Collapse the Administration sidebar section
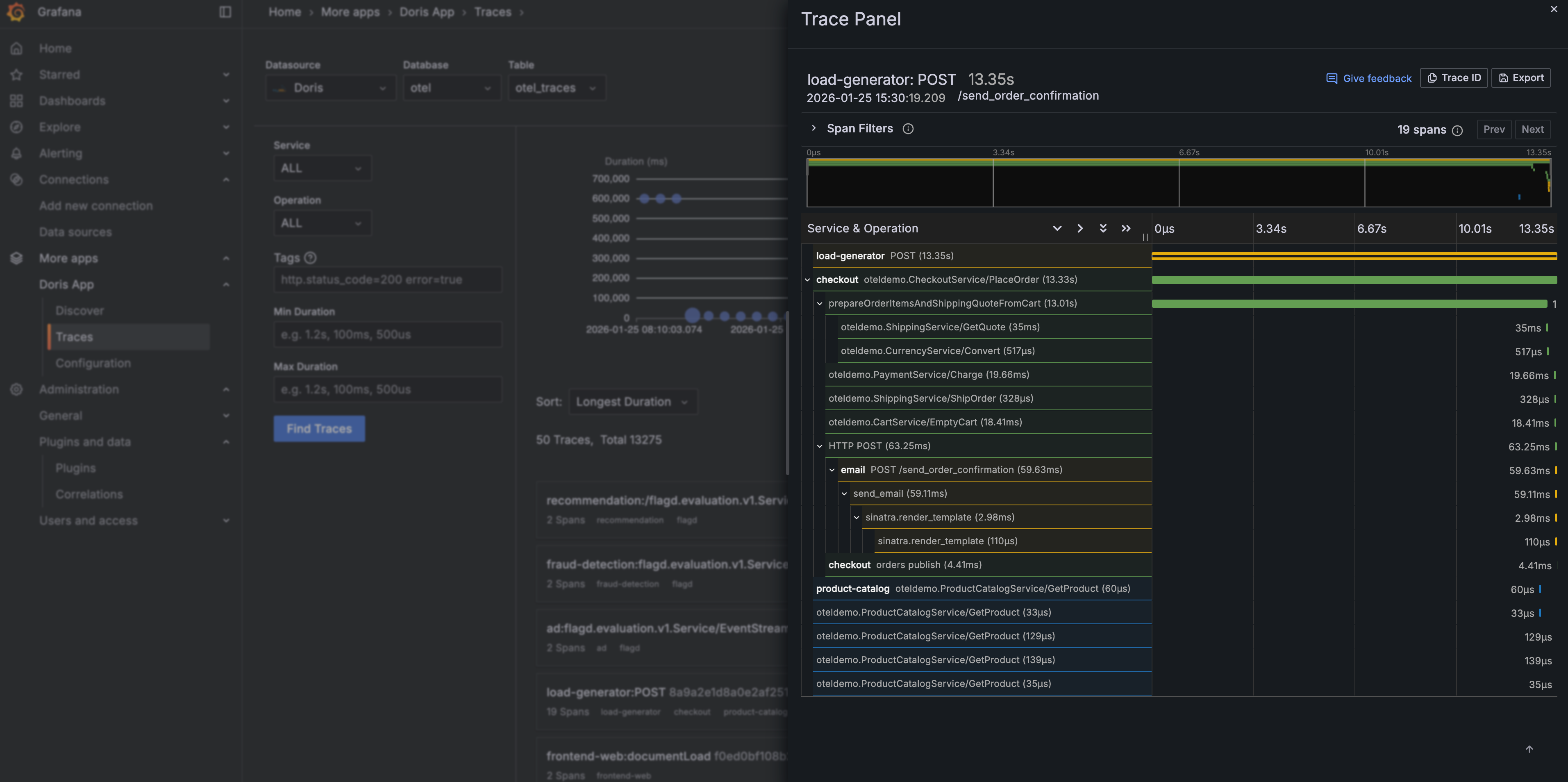The height and width of the screenshot is (782, 1568). (x=226, y=389)
